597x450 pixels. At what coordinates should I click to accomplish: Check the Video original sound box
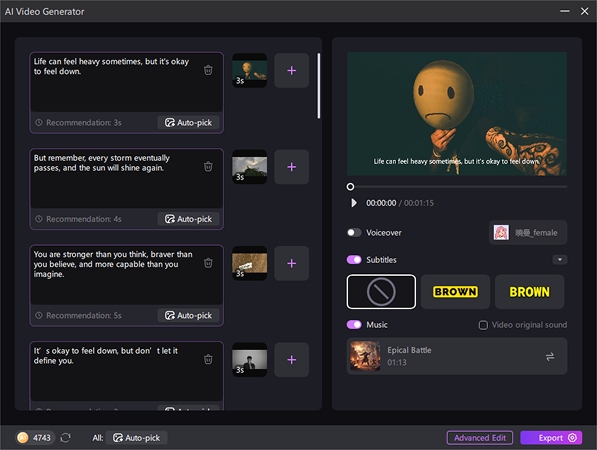coord(483,325)
